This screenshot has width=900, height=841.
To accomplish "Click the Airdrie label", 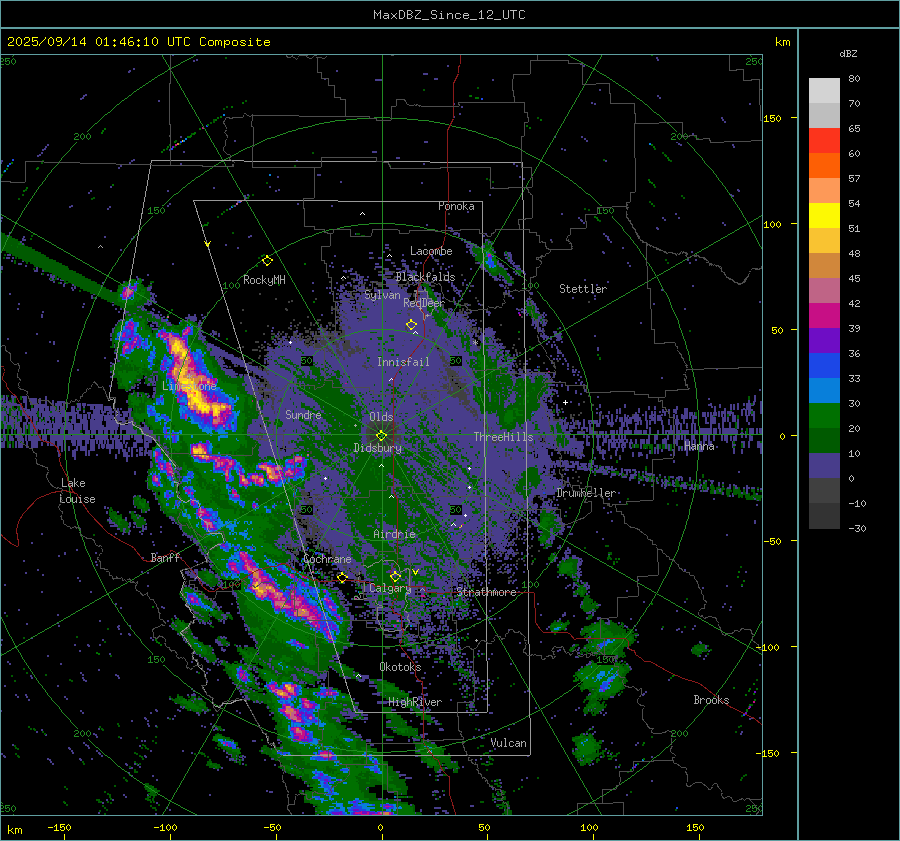I will point(394,534).
